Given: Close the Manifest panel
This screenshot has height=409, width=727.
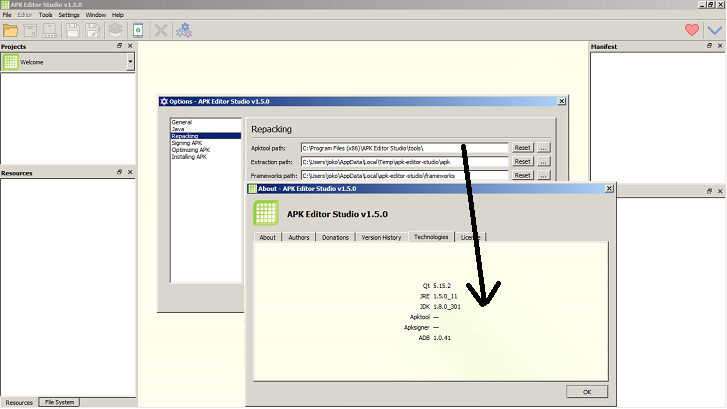Looking at the screenshot, I should [720, 46].
